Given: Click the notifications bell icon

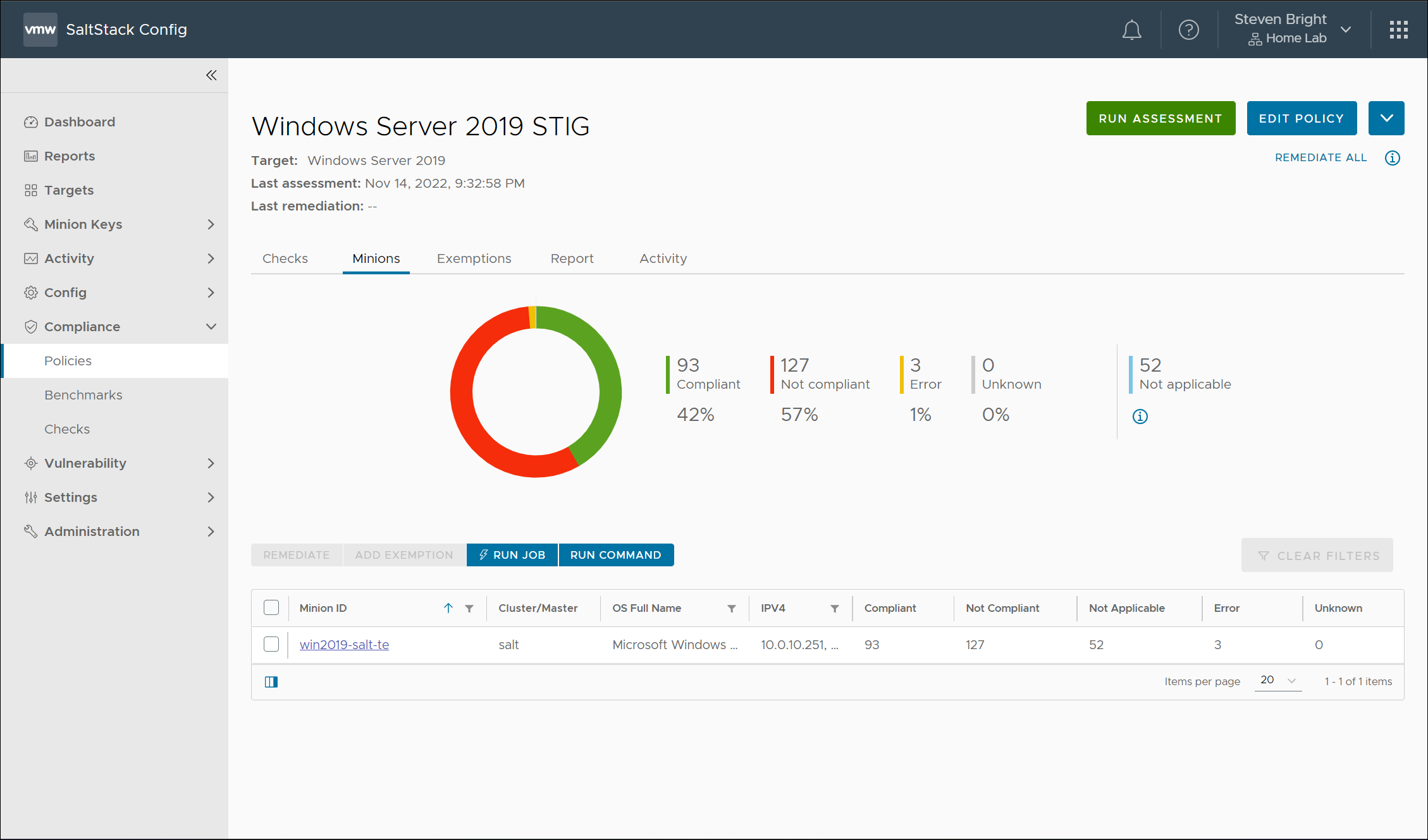Looking at the screenshot, I should [1131, 30].
